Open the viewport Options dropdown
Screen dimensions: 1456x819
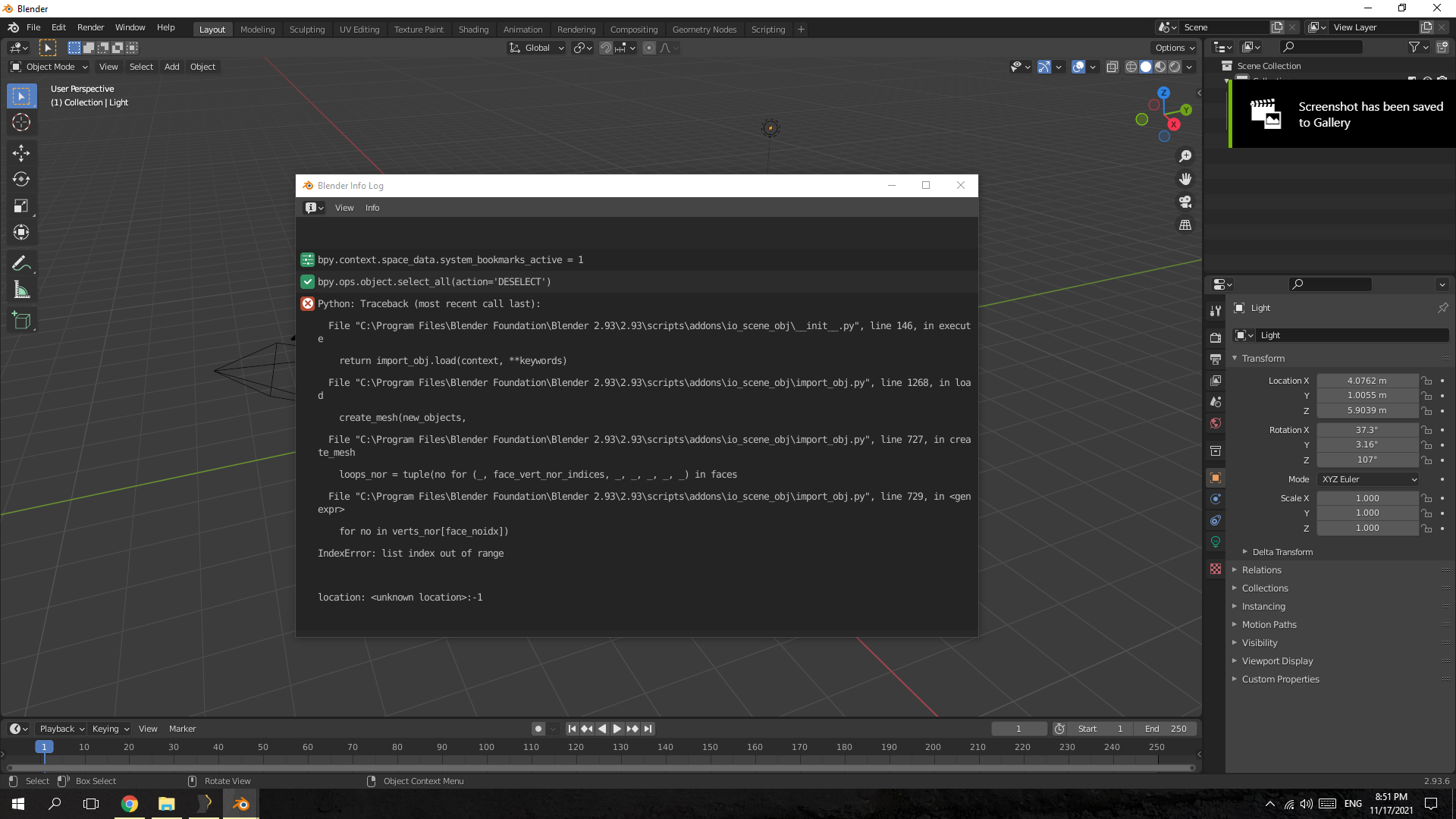tap(1175, 48)
